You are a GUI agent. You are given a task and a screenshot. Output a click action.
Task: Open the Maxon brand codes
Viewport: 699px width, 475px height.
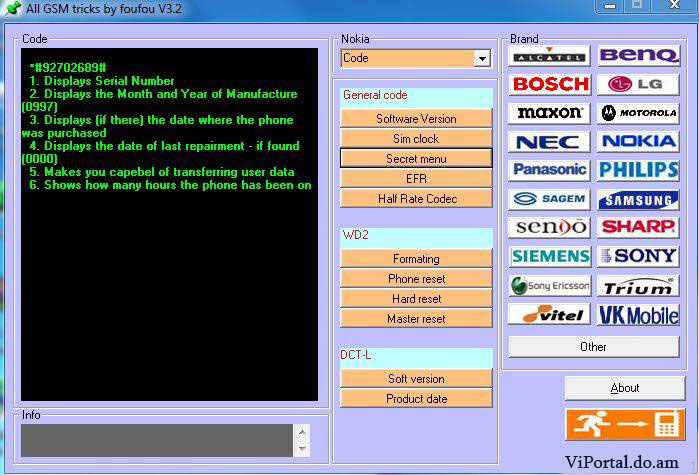549,113
